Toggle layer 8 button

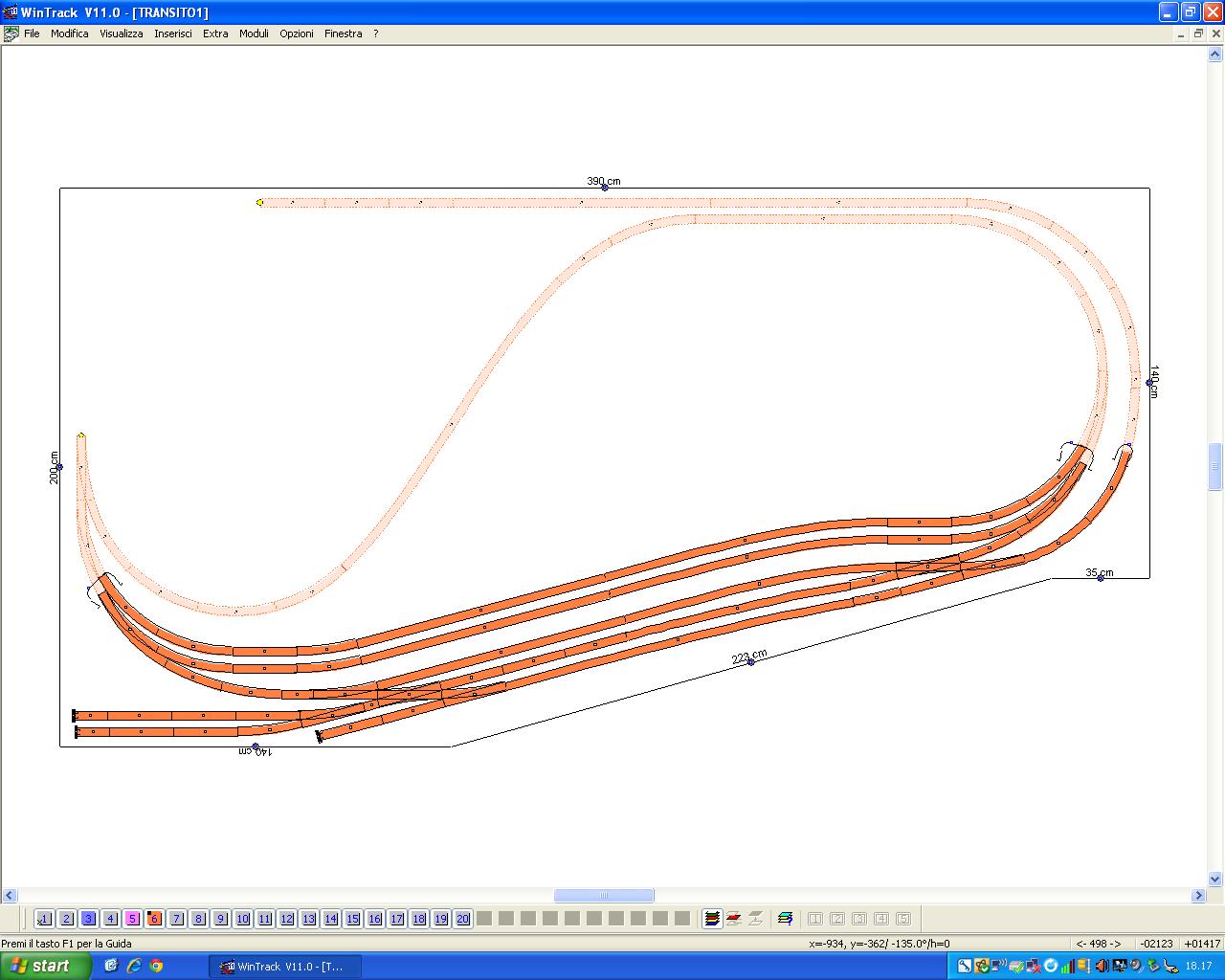pyautogui.click(x=198, y=919)
